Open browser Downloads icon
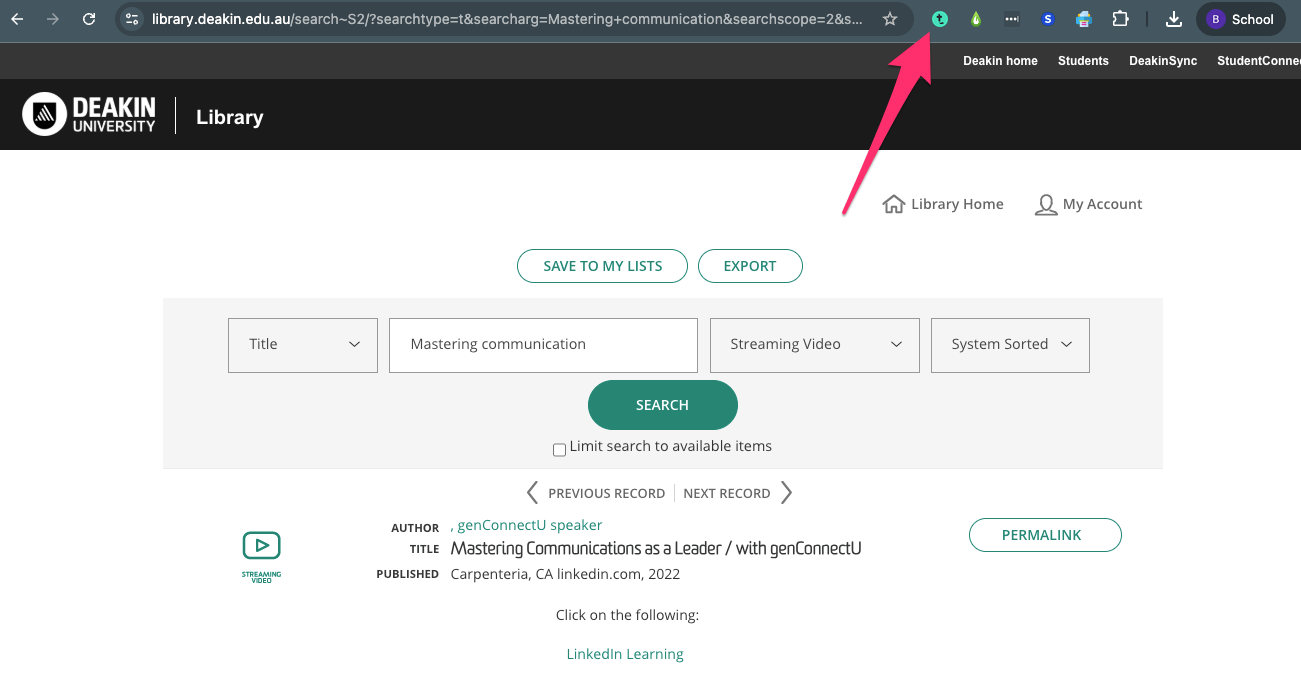Image resolution: width=1301 pixels, height=676 pixels. point(1174,19)
